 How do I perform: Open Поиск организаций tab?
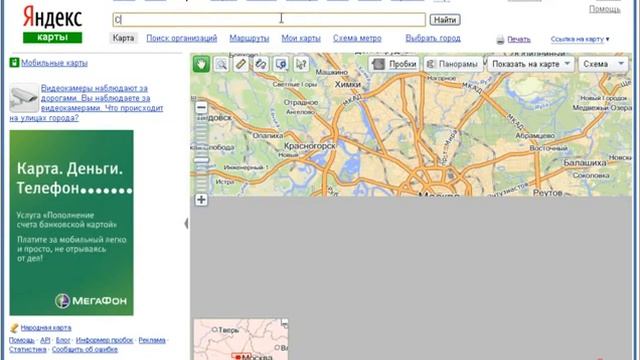[x=182, y=38]
